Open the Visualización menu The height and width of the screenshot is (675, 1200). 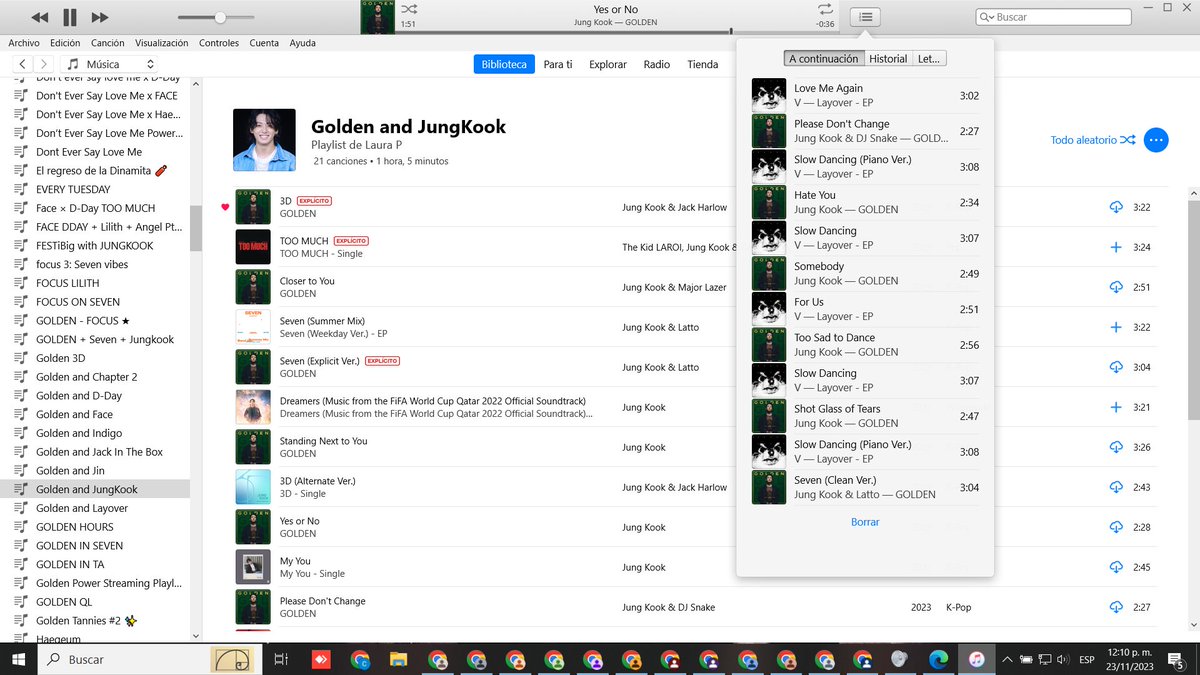tap(162, 43)
